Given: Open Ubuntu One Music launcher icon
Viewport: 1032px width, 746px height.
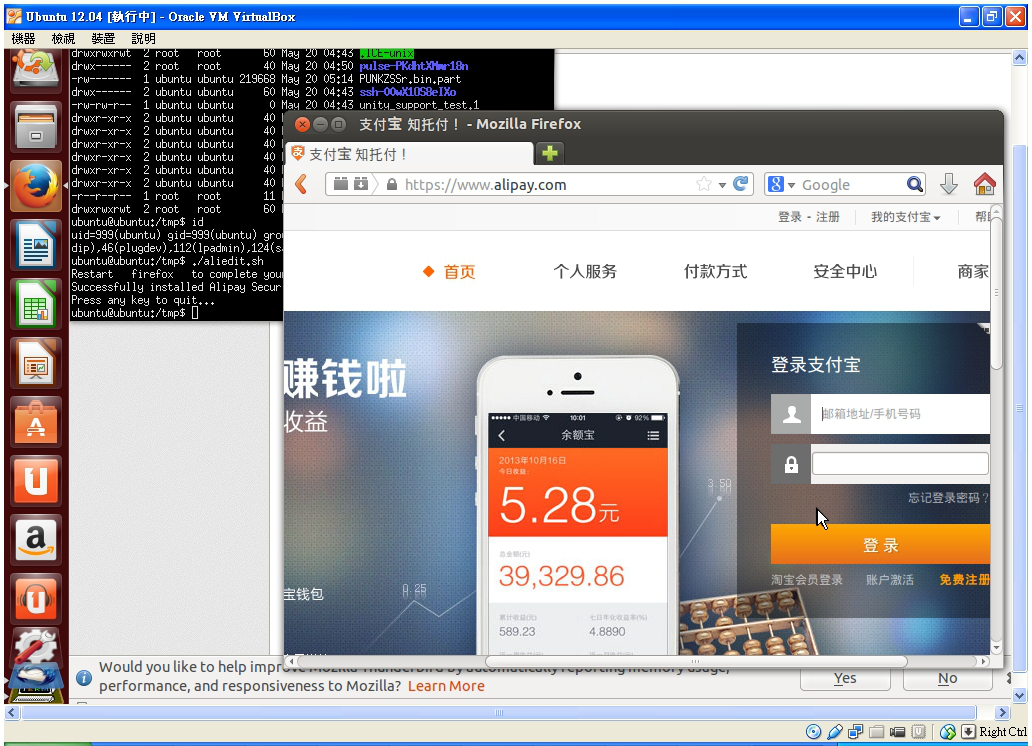Looking at the screenshot, I should coord(36,599).
